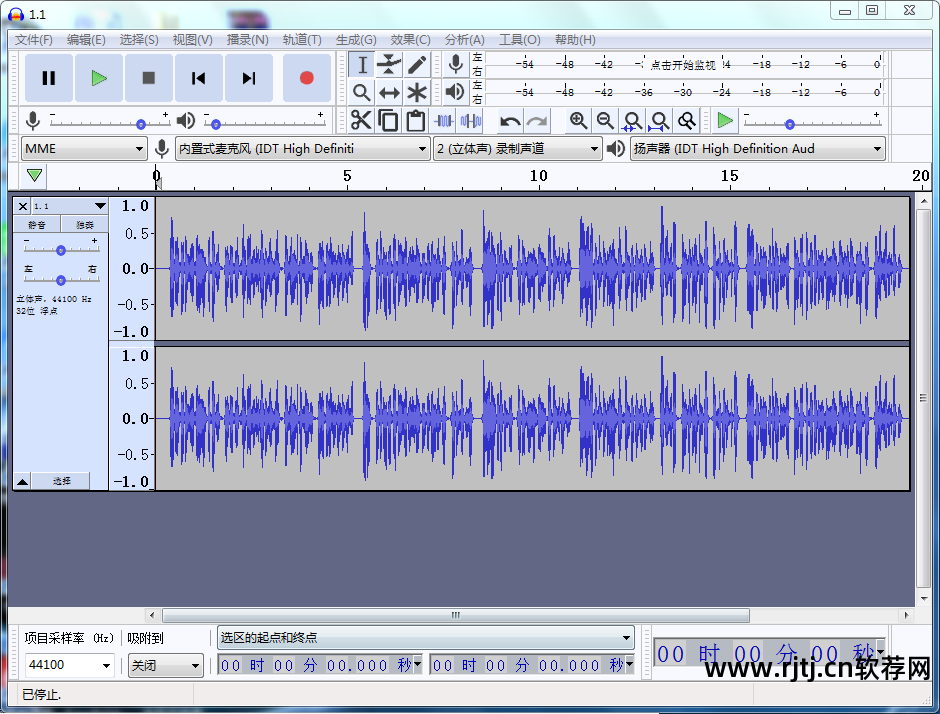Screen dimensions: 940x714
Task: Undo the last edit
Action: pyautogui.click(x=510, y=121)
